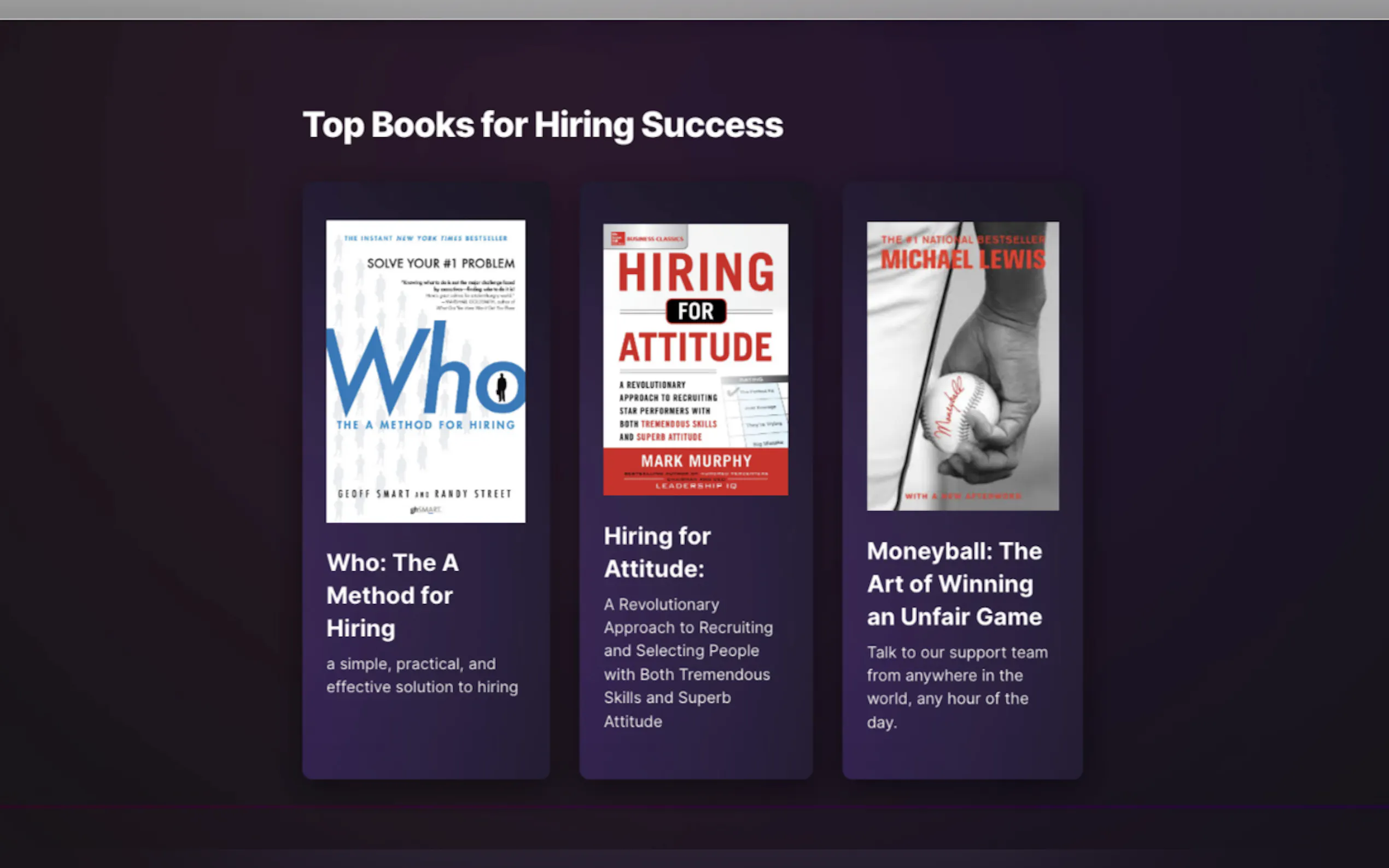Click "a simple, practical, and effective" description

(x=422, y=675)
